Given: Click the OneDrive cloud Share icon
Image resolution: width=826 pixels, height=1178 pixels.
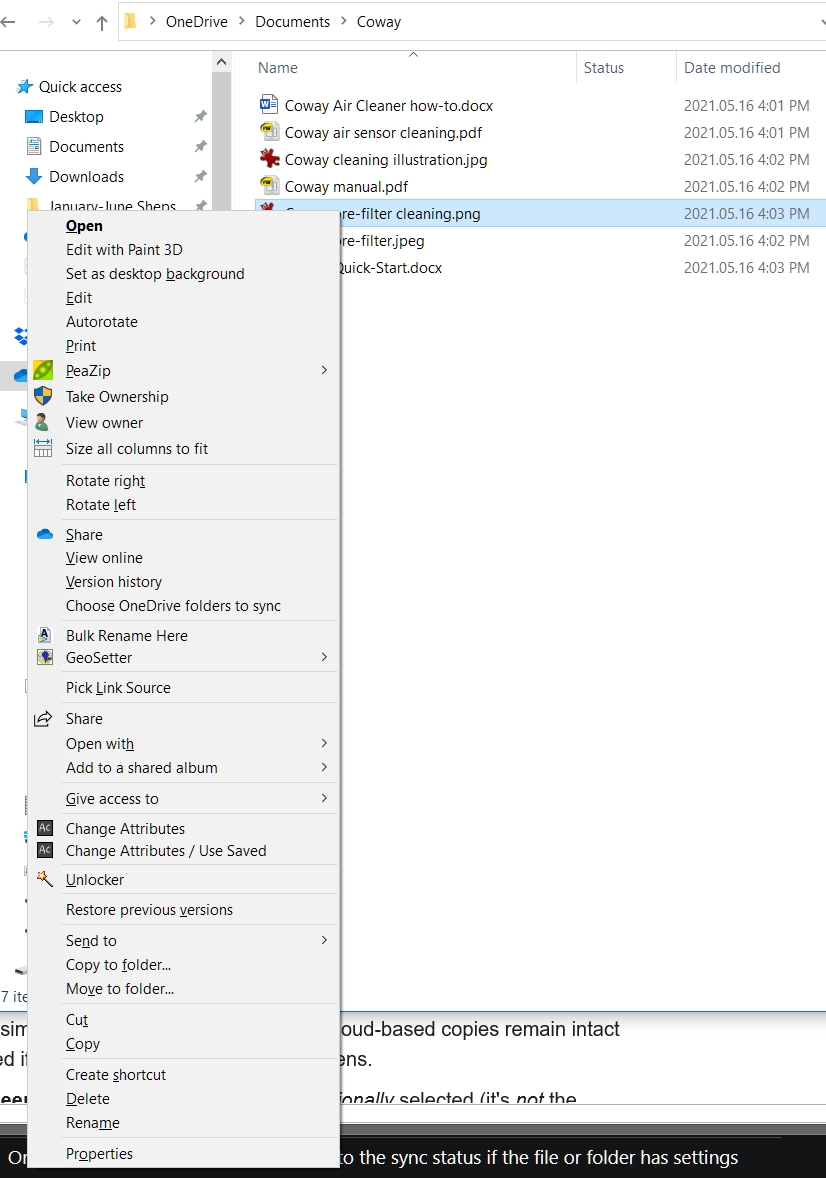Looking at the screenshot, I should click(44, 535).
